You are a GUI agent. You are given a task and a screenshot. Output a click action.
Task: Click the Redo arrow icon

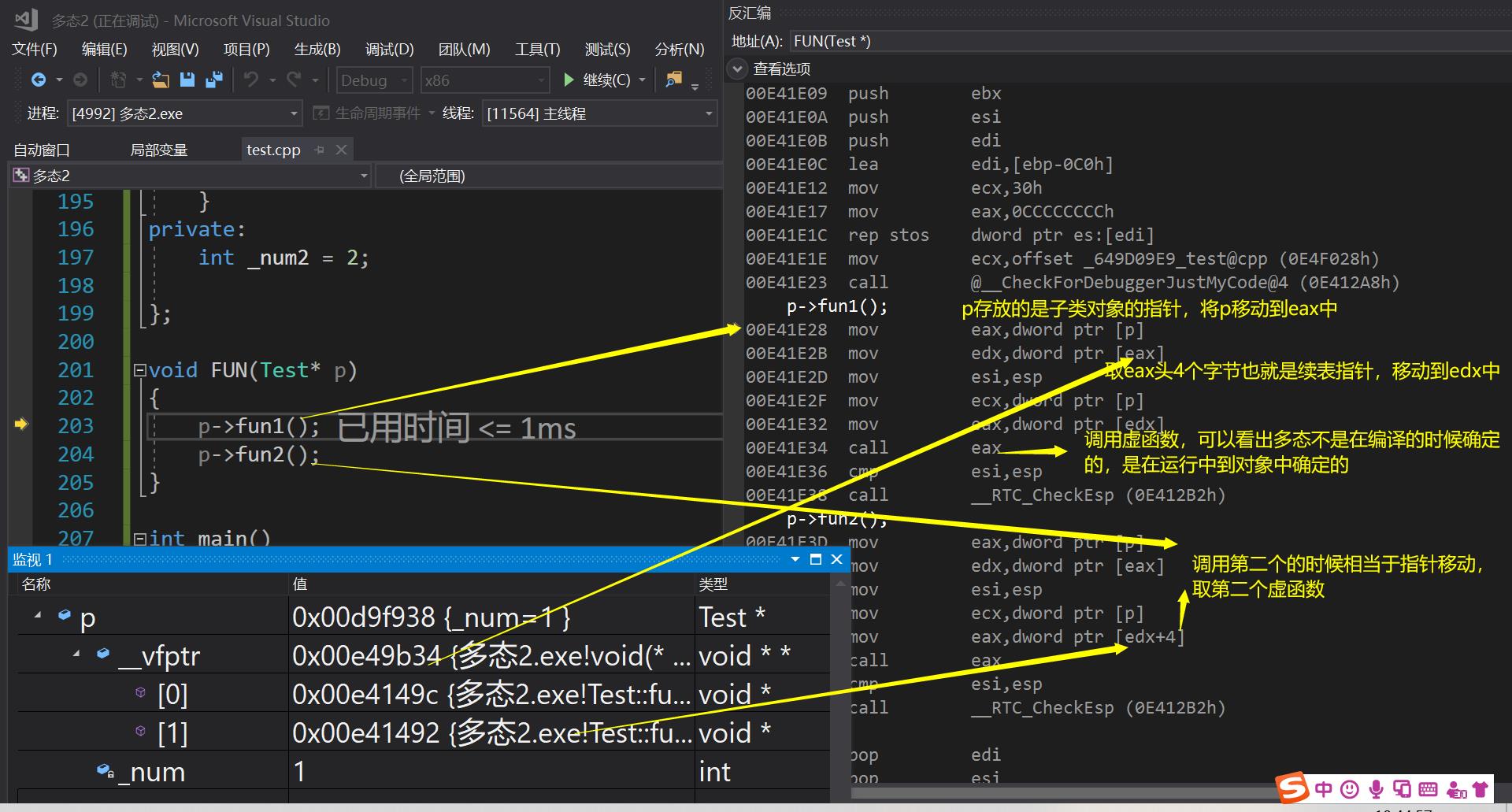click(294, 80)
